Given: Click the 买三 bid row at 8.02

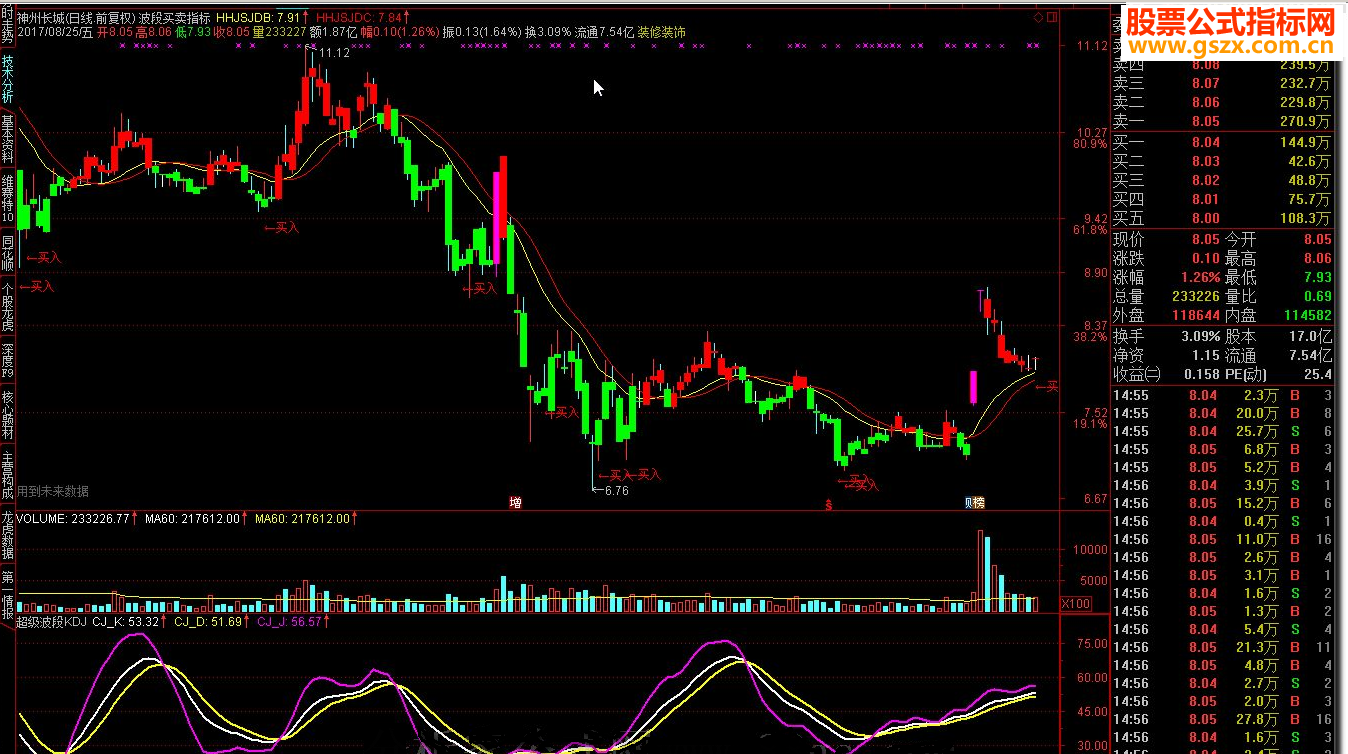Looking at the screenshot, I should tap(1222, 180).
